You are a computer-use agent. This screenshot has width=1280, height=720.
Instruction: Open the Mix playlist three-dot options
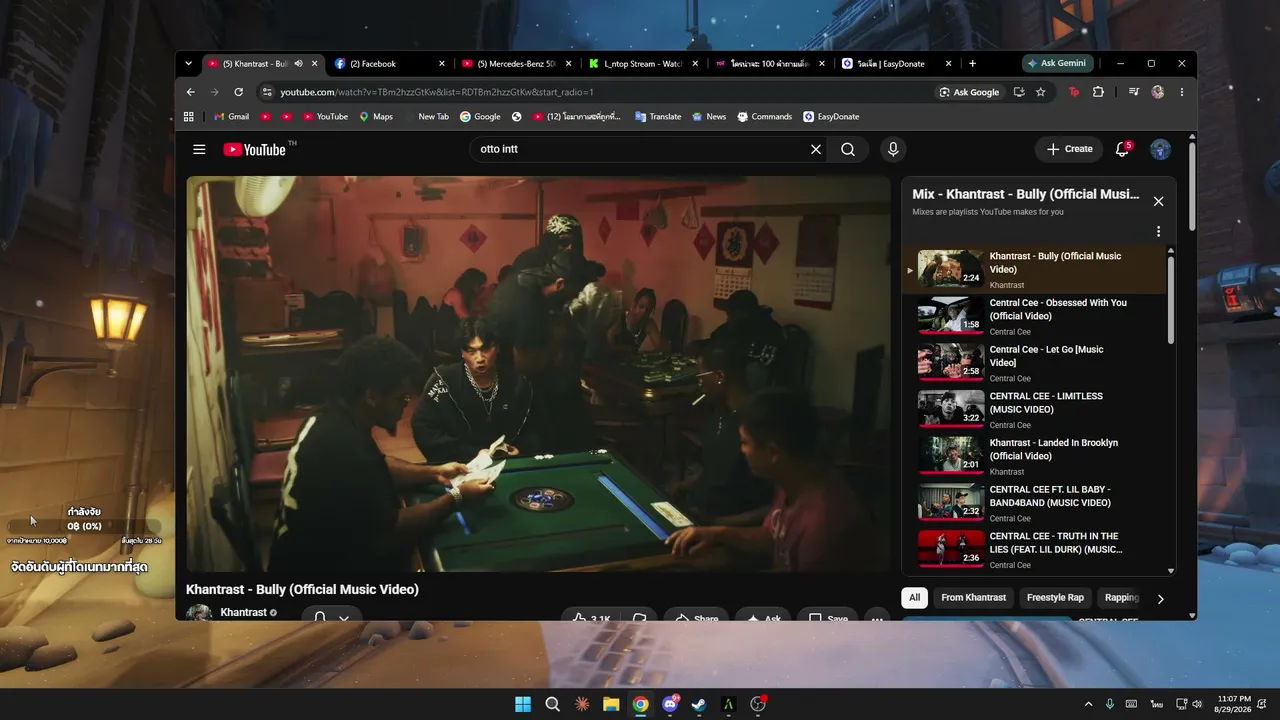[1158, 232]
